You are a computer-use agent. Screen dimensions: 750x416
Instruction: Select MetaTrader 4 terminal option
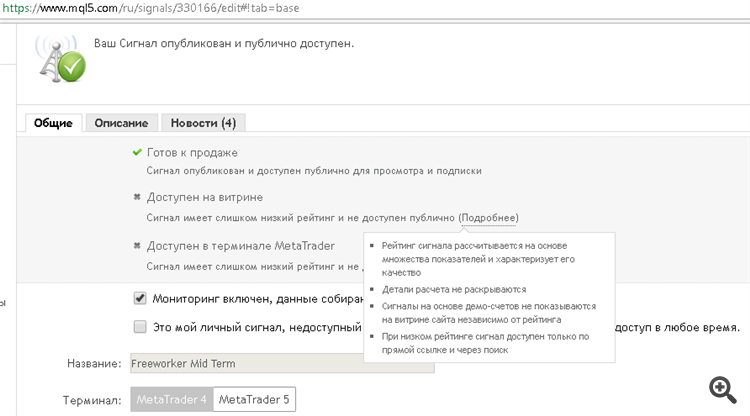tap(172, 399)
